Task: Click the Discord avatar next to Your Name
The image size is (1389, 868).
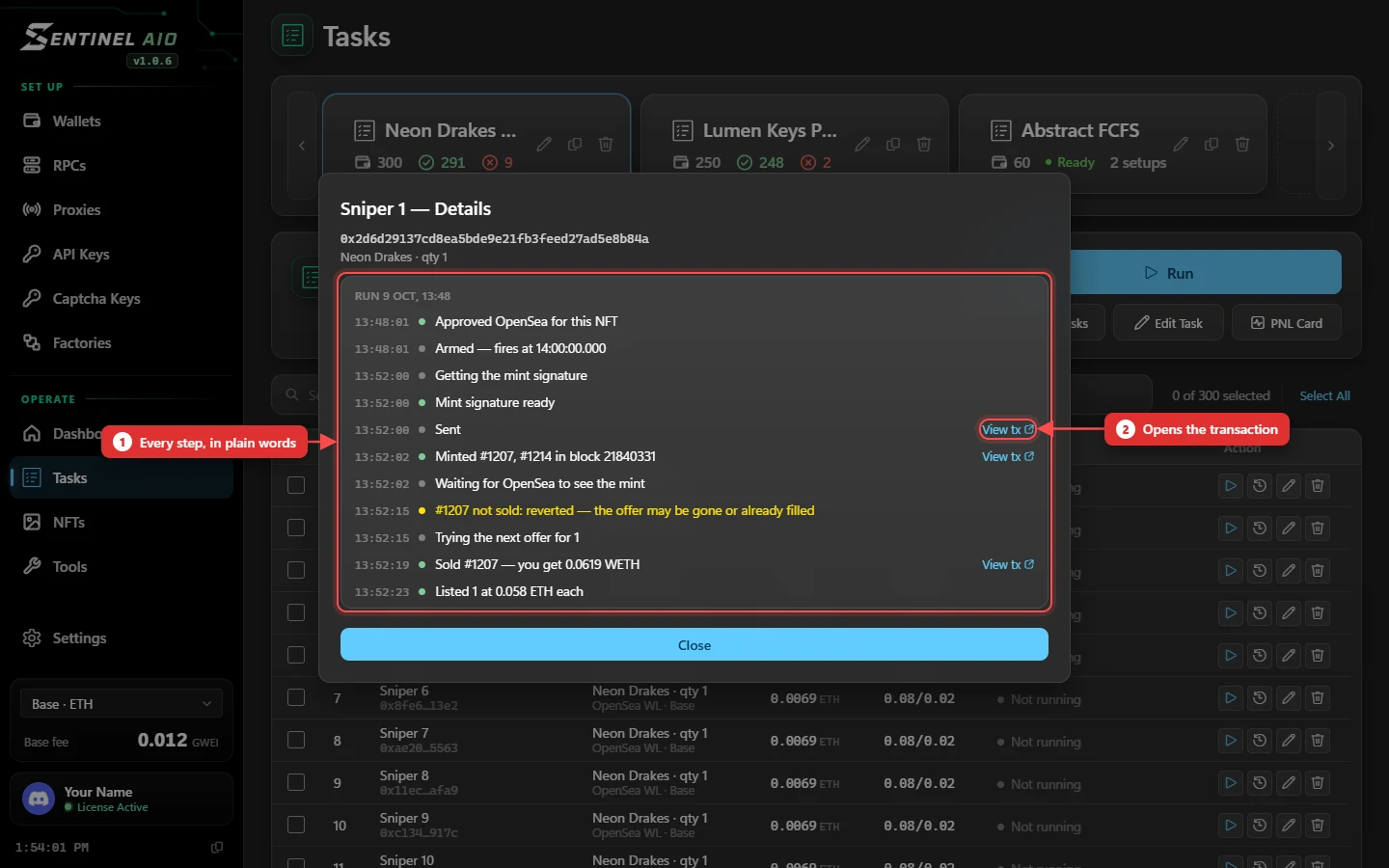Action: click(38, 799)
